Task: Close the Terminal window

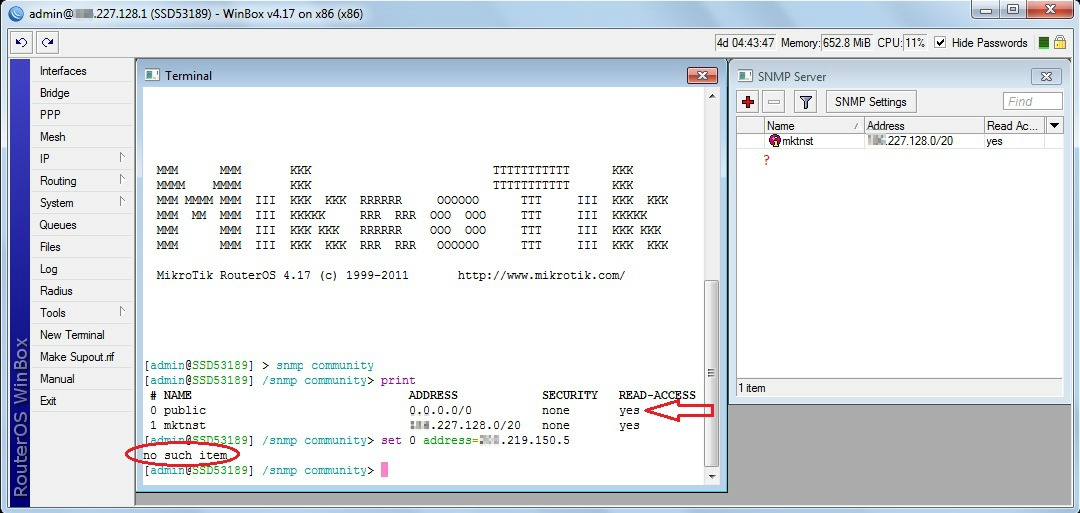Action: pos(702,76)
